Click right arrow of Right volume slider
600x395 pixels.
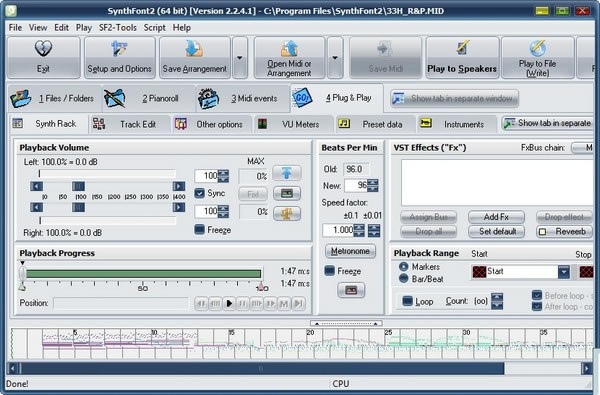179,207
